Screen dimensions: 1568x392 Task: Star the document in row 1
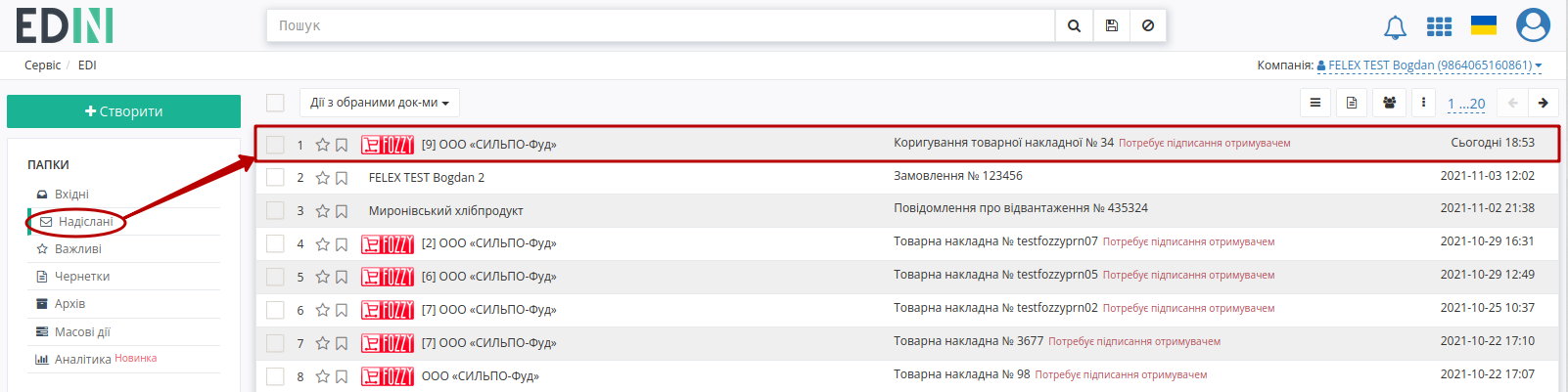tap(322, 145)
